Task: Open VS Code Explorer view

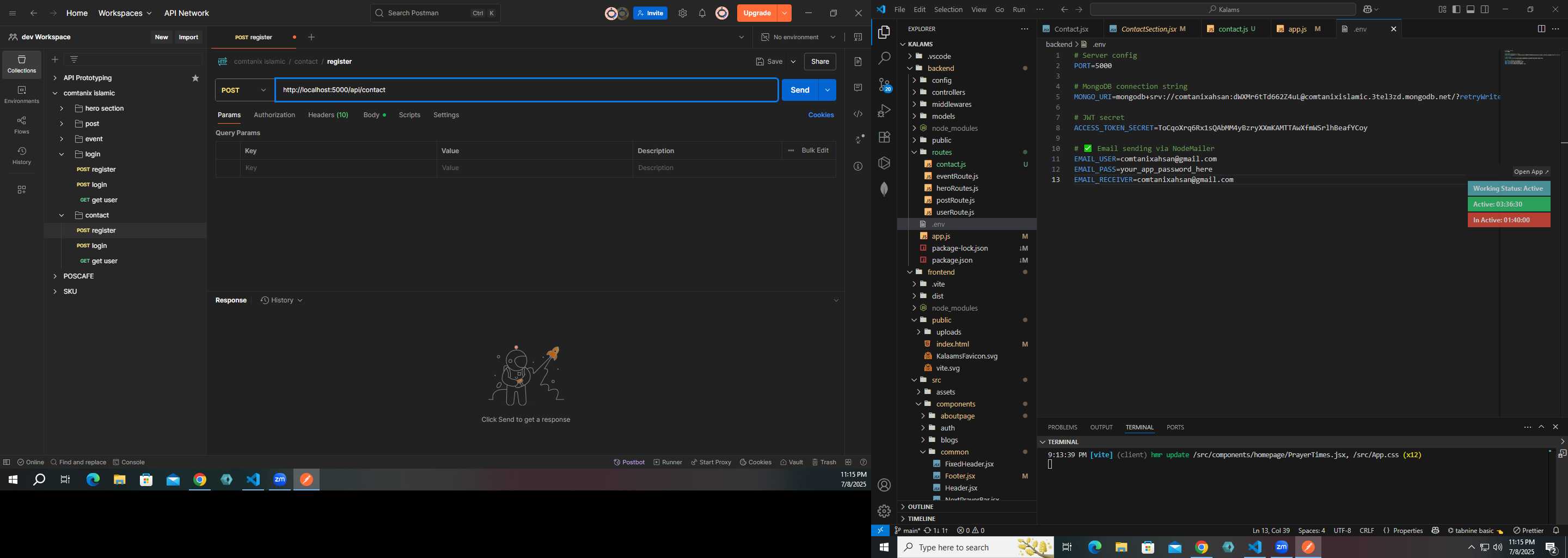Action: pos(884,32)
